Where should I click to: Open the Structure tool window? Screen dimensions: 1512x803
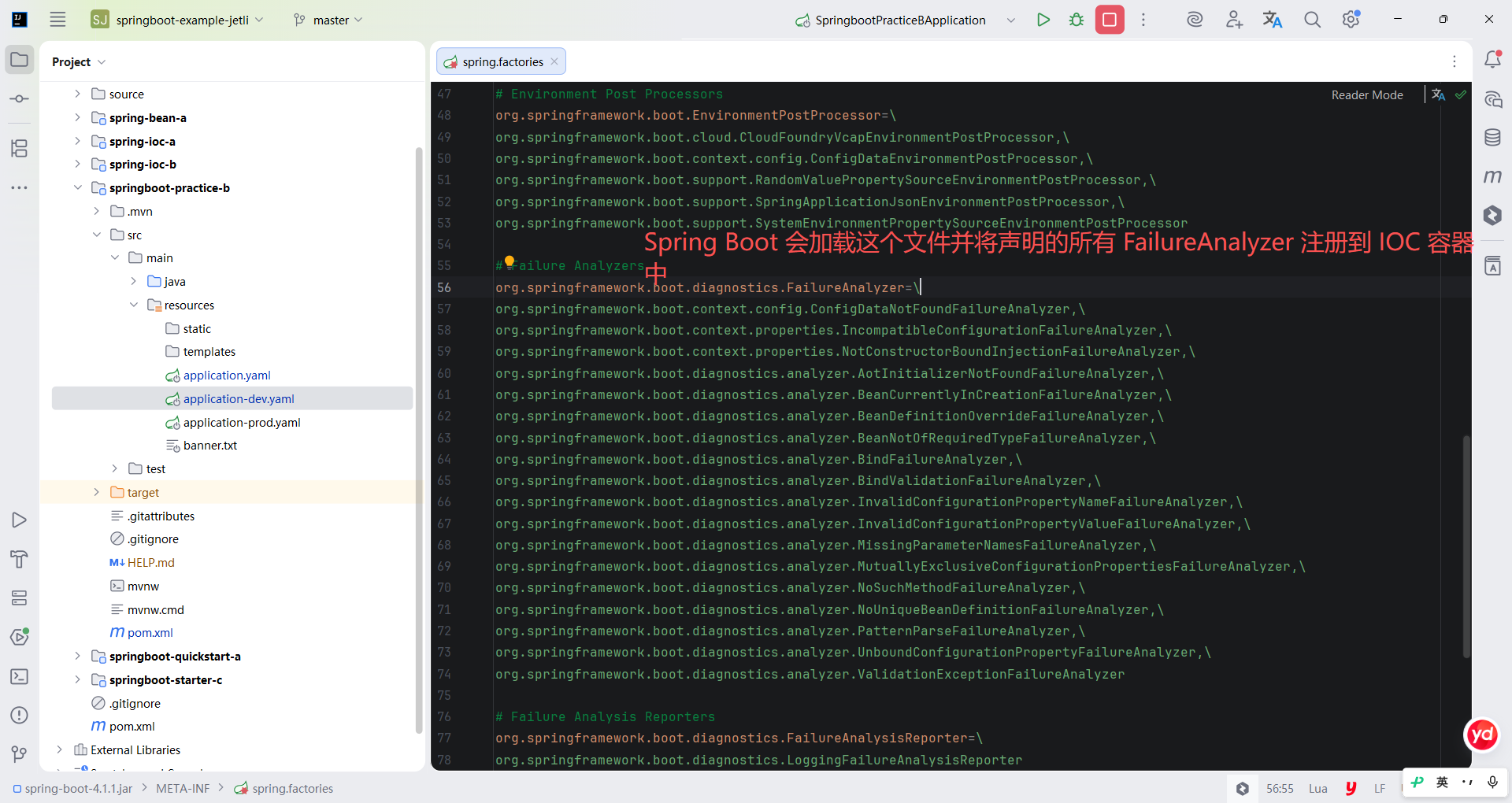coord(20,148)
